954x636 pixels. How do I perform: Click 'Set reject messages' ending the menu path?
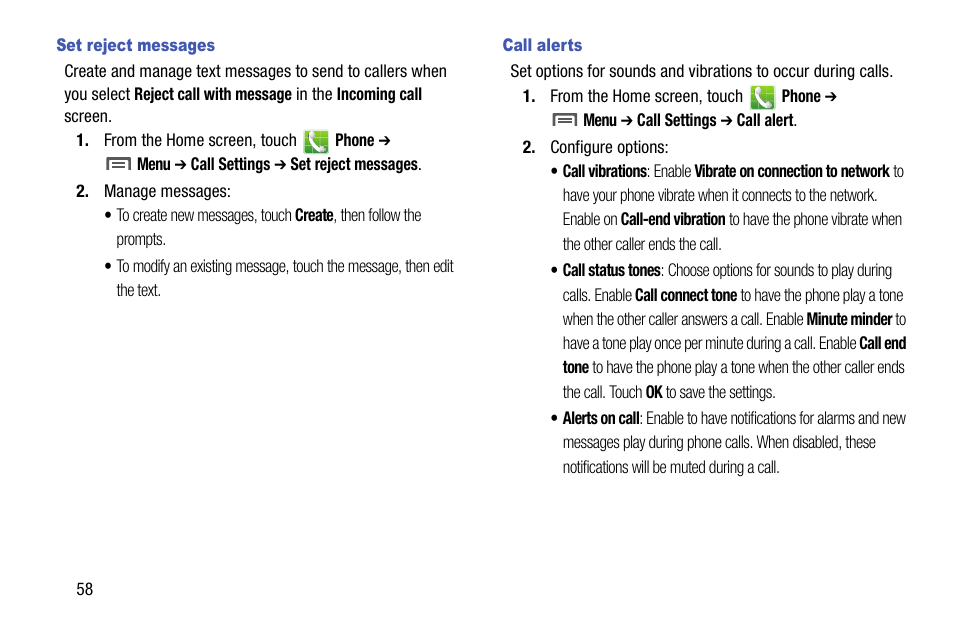(x=354, y=164)
